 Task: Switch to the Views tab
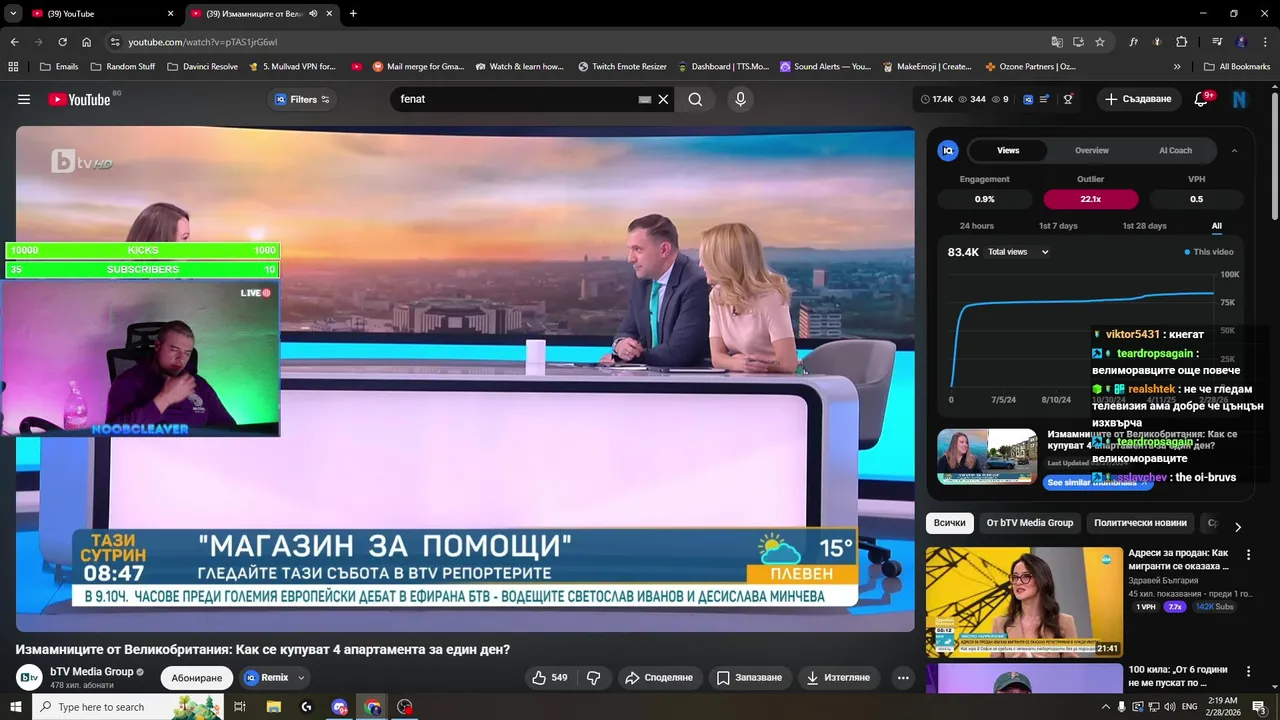1008,150
